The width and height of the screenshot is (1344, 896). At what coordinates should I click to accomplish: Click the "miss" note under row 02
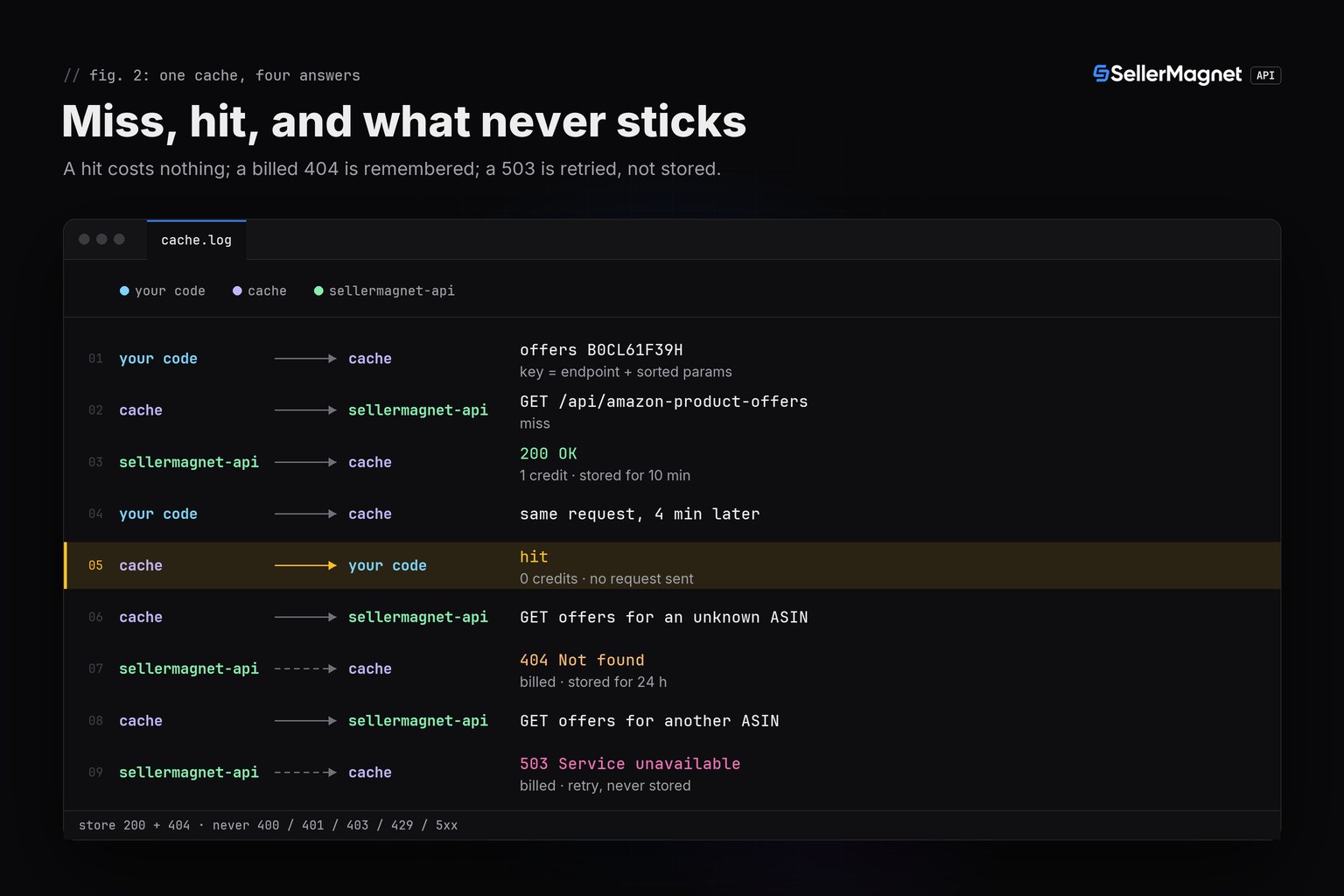[x=535, y=423]
